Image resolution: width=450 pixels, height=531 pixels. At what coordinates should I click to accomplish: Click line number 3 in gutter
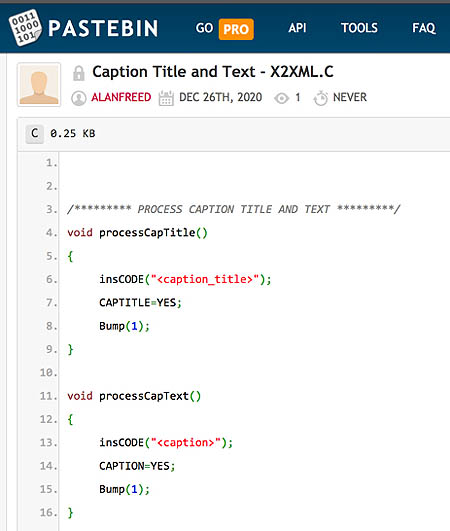tap(51, 210)
